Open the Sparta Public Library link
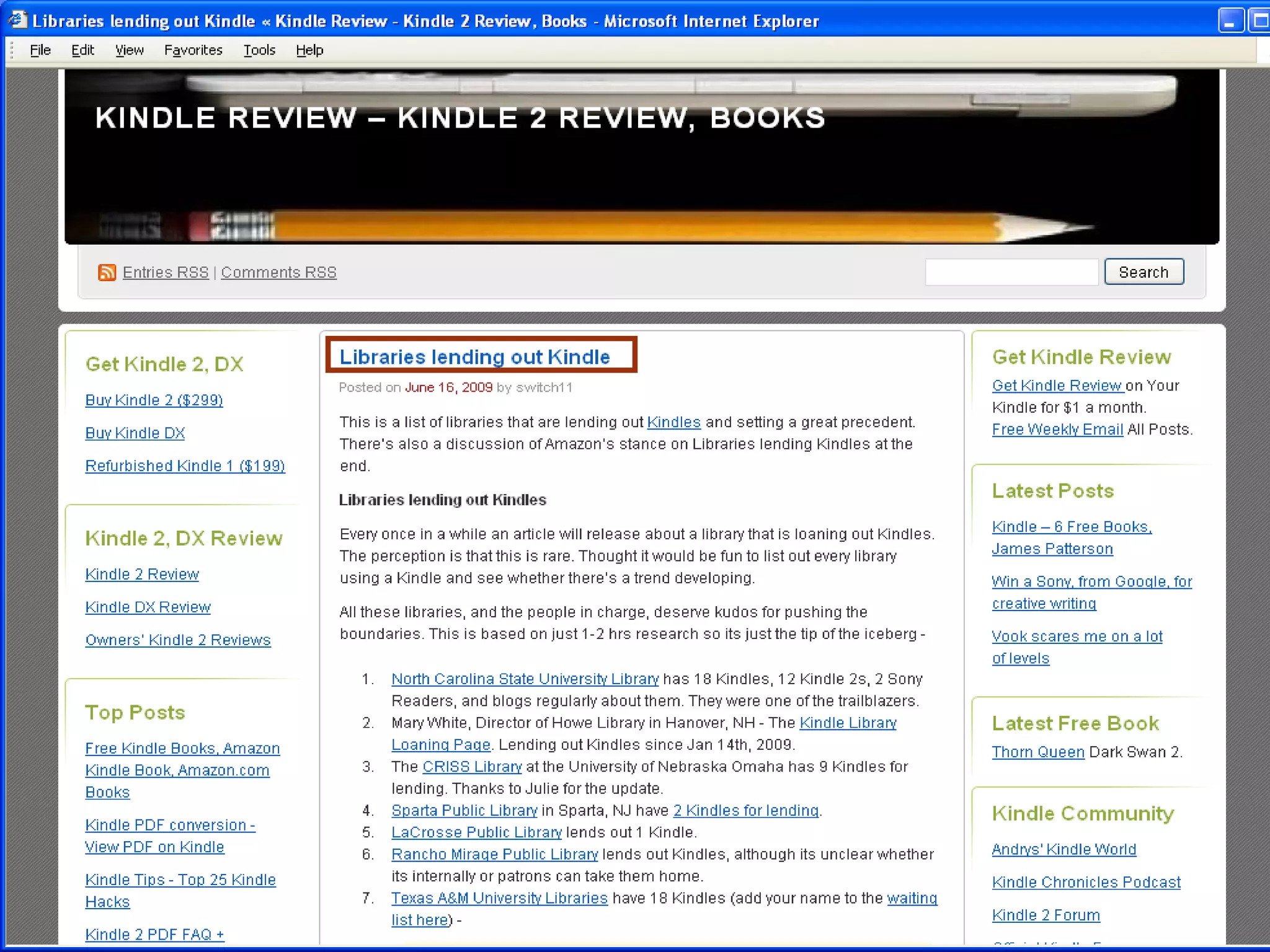 (x=464, y=811)
